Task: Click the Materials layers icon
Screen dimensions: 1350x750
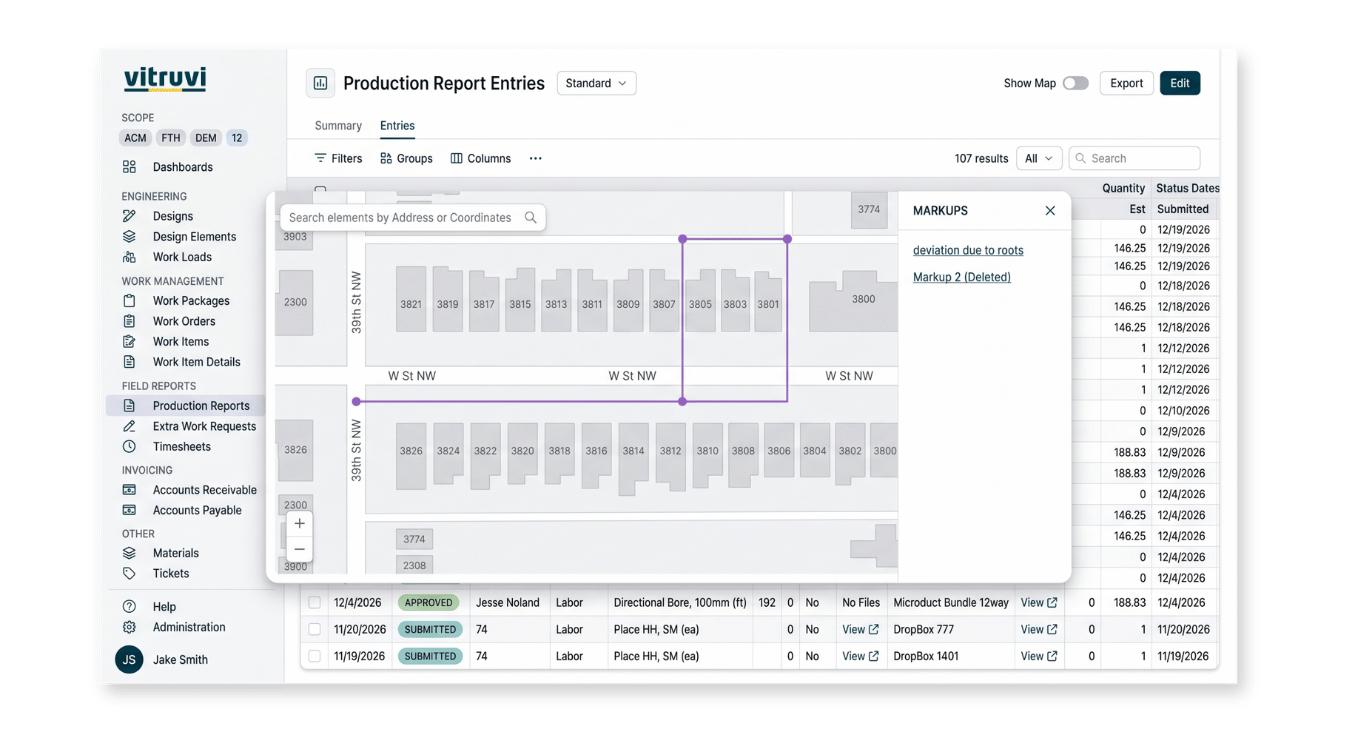Action: [129, 553]
